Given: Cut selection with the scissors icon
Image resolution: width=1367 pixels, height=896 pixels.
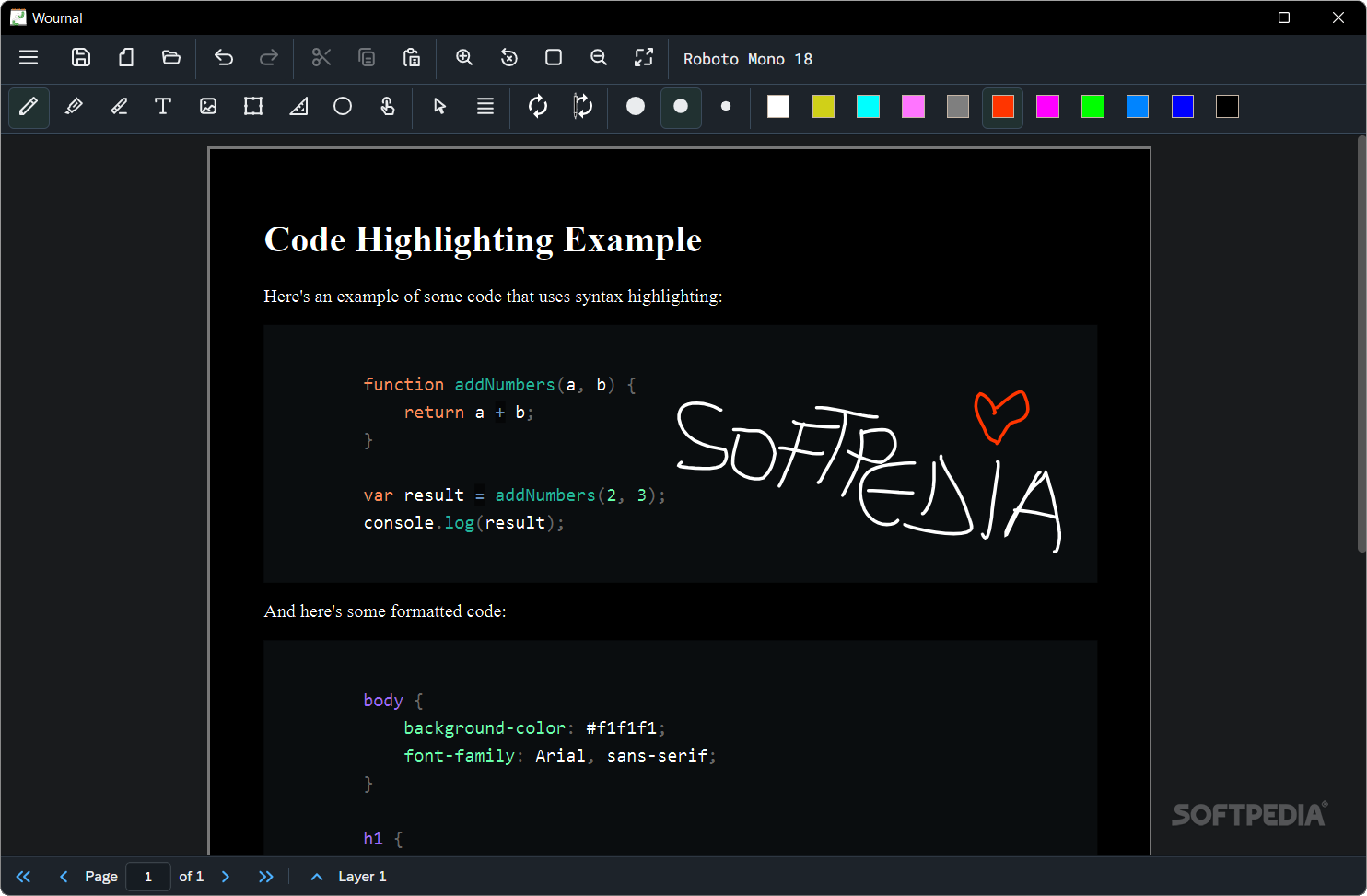Looking at the screenshot, I should (321, 57).
